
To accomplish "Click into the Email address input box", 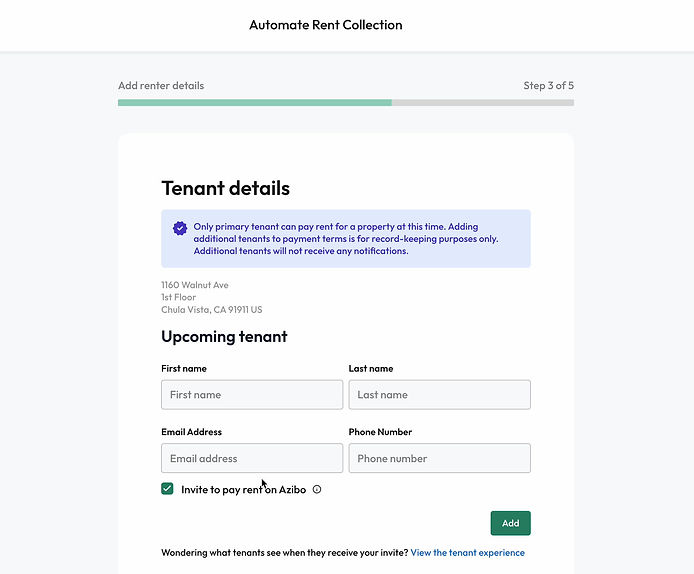I will [x=252, y=458].
